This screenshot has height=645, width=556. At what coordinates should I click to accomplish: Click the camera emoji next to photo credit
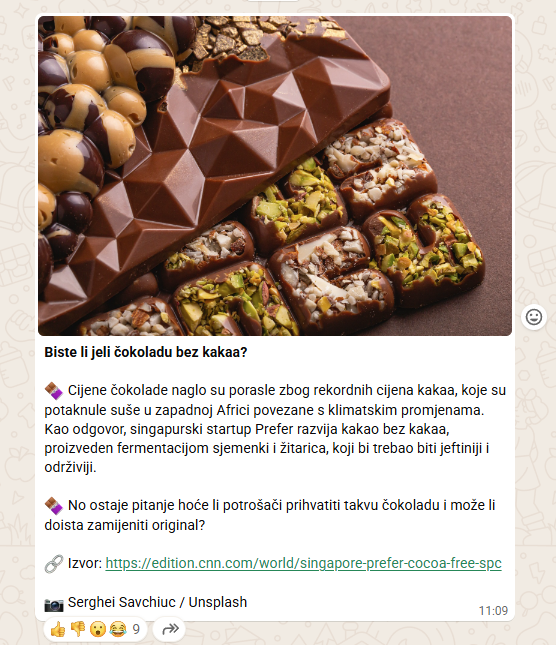54,603
